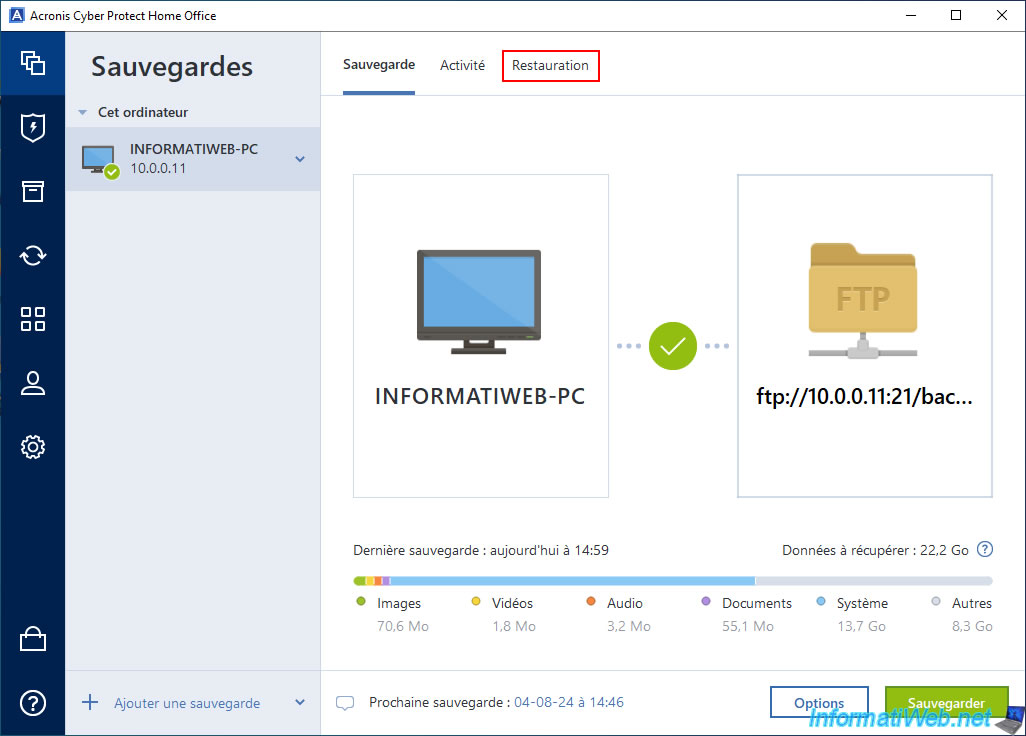Click the green Sauvegarder button
The height and width of the screenshot is (736, 1026).
click(x=946, y=703)
